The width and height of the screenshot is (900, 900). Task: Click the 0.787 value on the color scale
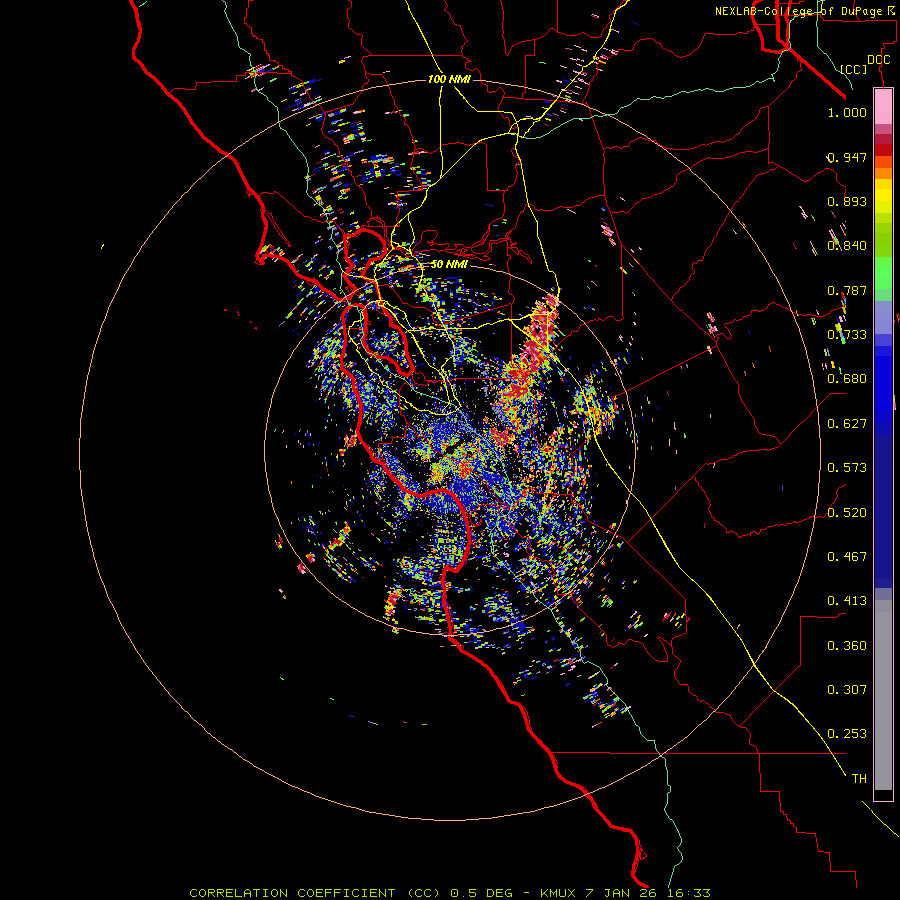coord(847,290)
